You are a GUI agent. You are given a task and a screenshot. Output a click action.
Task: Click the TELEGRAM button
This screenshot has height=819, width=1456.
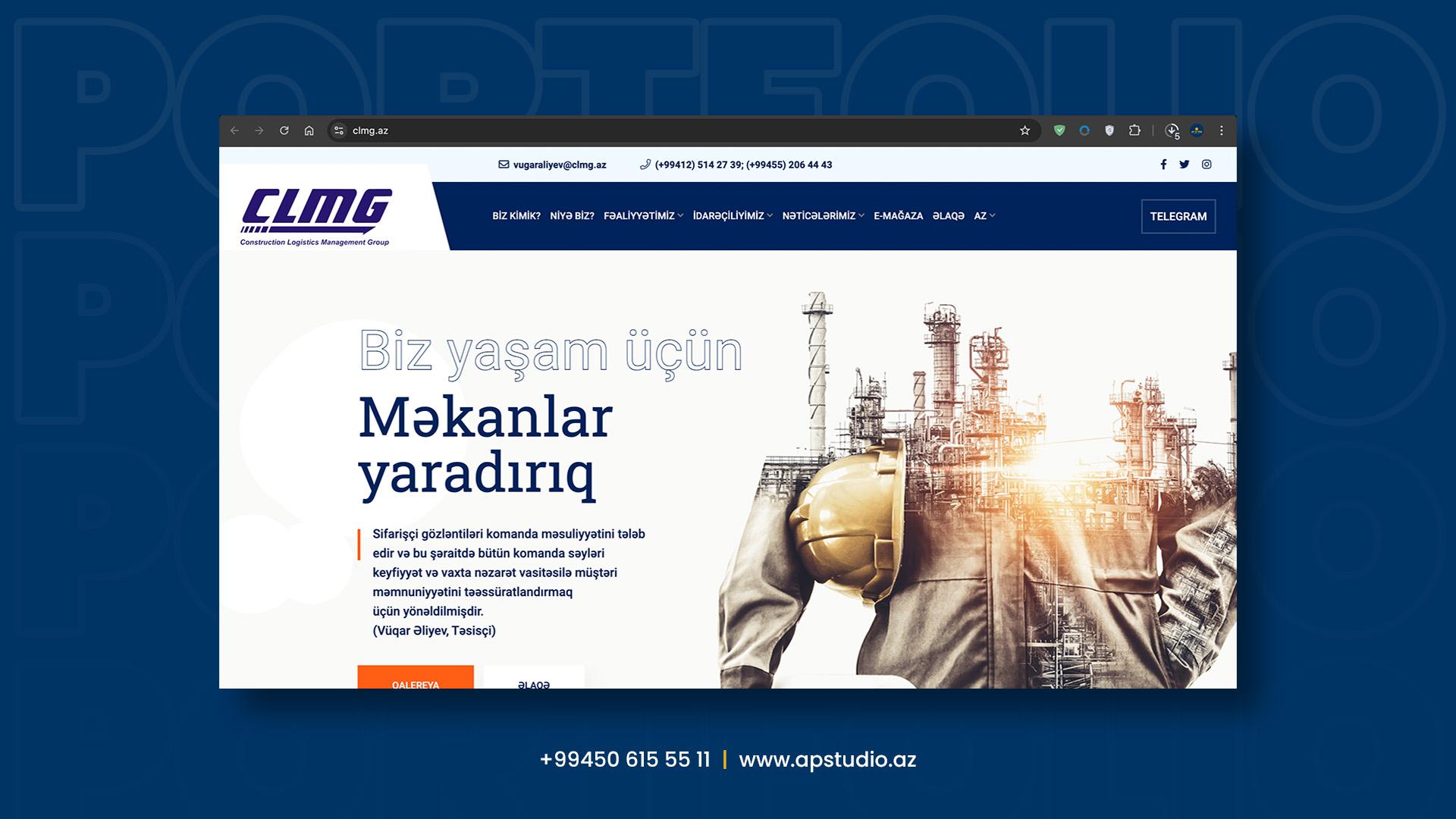[x=1178, y=216]
